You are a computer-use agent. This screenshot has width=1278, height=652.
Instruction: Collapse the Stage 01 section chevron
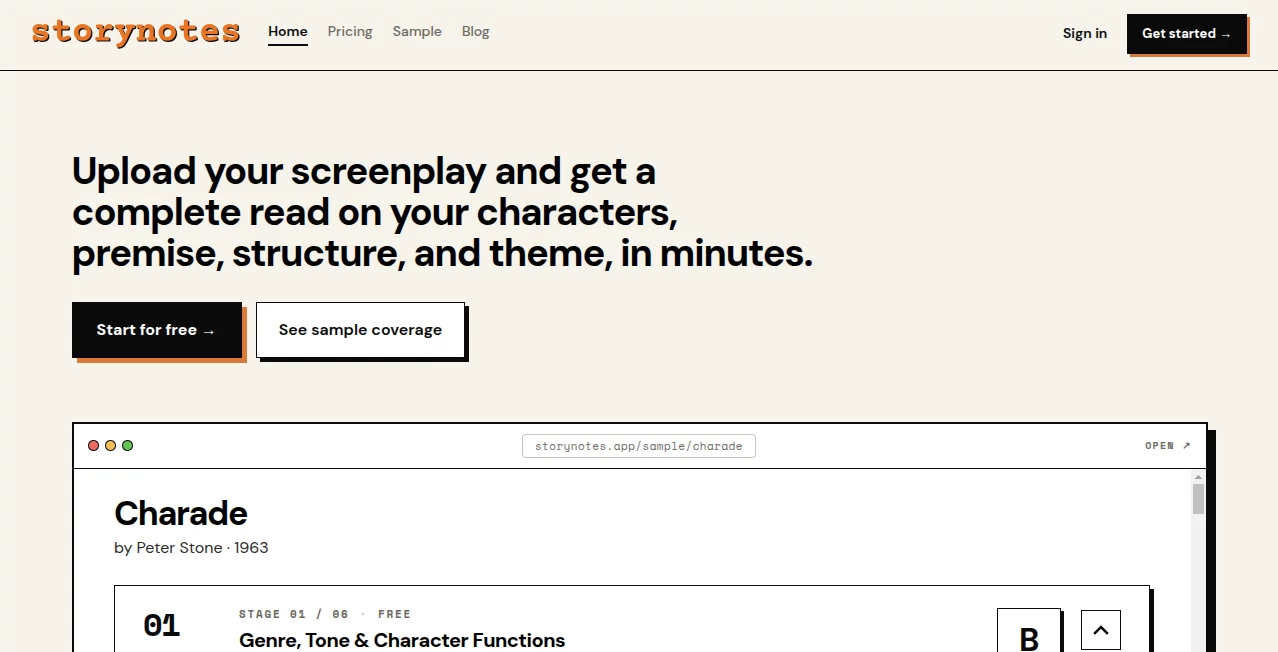pos(1101,630)
